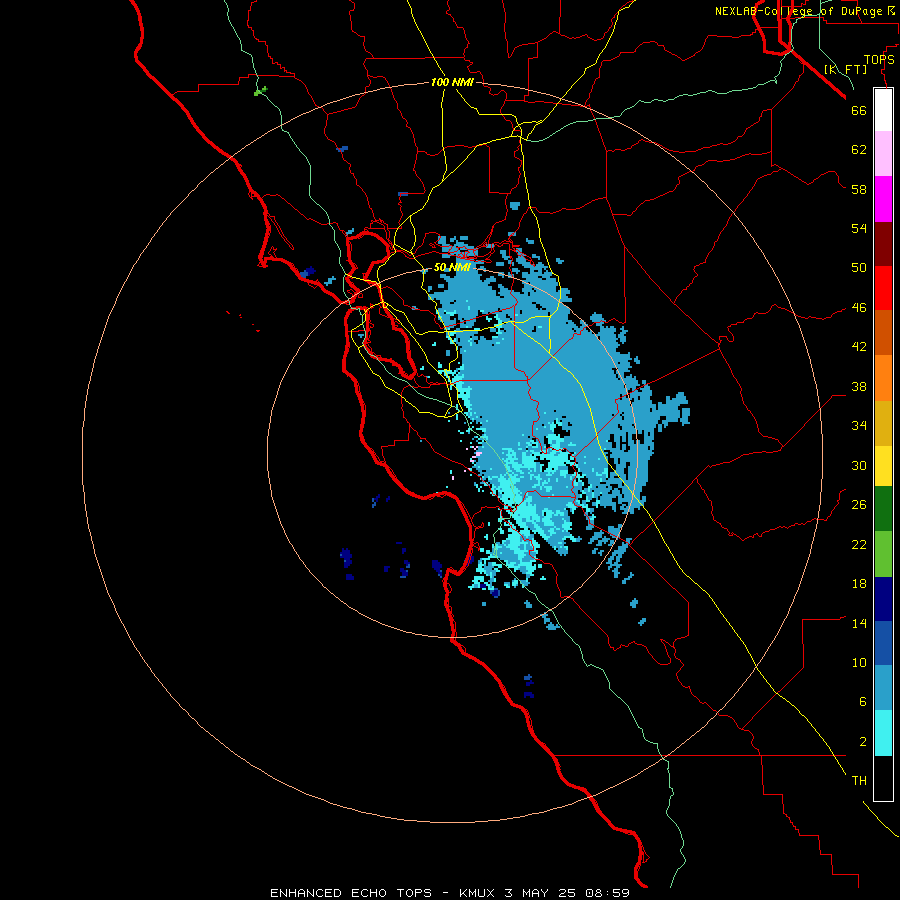Click the '50 NMI' range ring label
This screenshot has height=900, width=900.
(x=452, y=267)
